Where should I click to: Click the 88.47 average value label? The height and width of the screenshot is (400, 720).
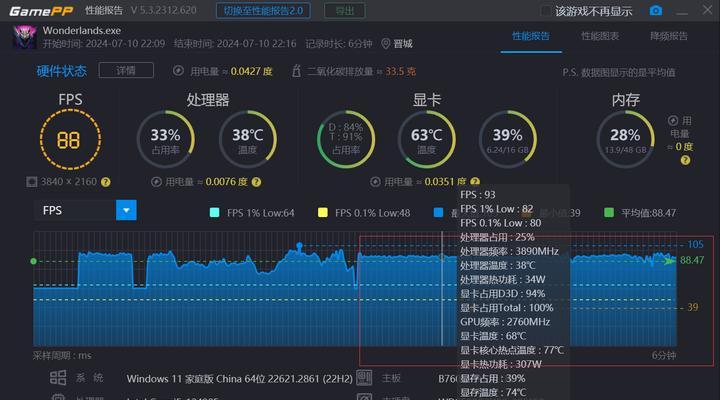[x=692, y=260]
